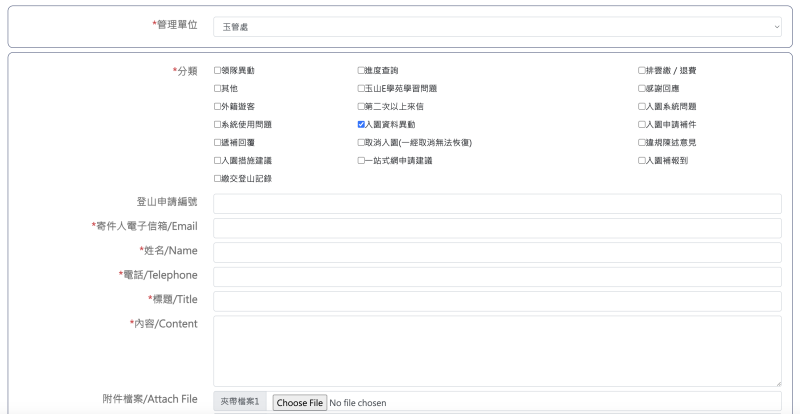Enable the 系統使用問題 checkbox
The width and height of the screenshot is (800, 414).
tap(218, 124)
